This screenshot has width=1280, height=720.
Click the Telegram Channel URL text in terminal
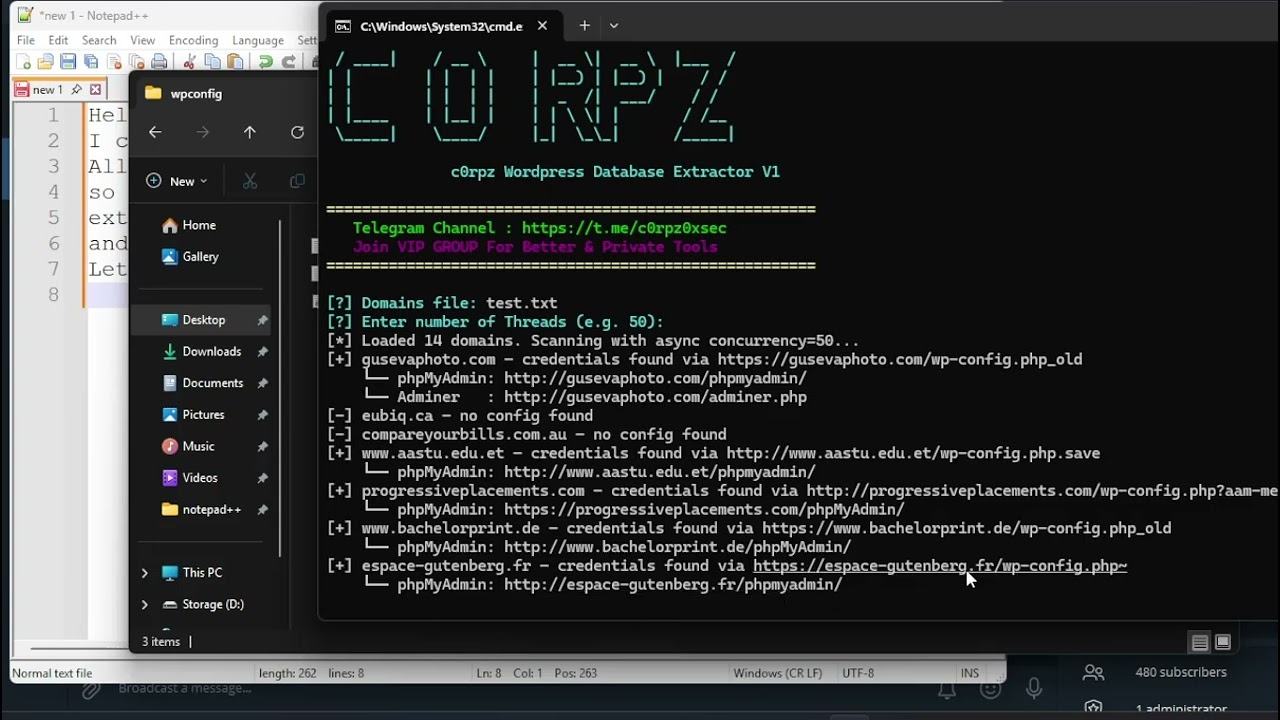[624, 228]
